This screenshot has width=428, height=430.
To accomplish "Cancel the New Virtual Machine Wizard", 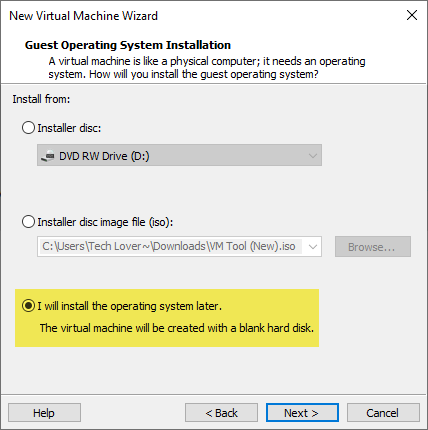I will click(383, 413).
